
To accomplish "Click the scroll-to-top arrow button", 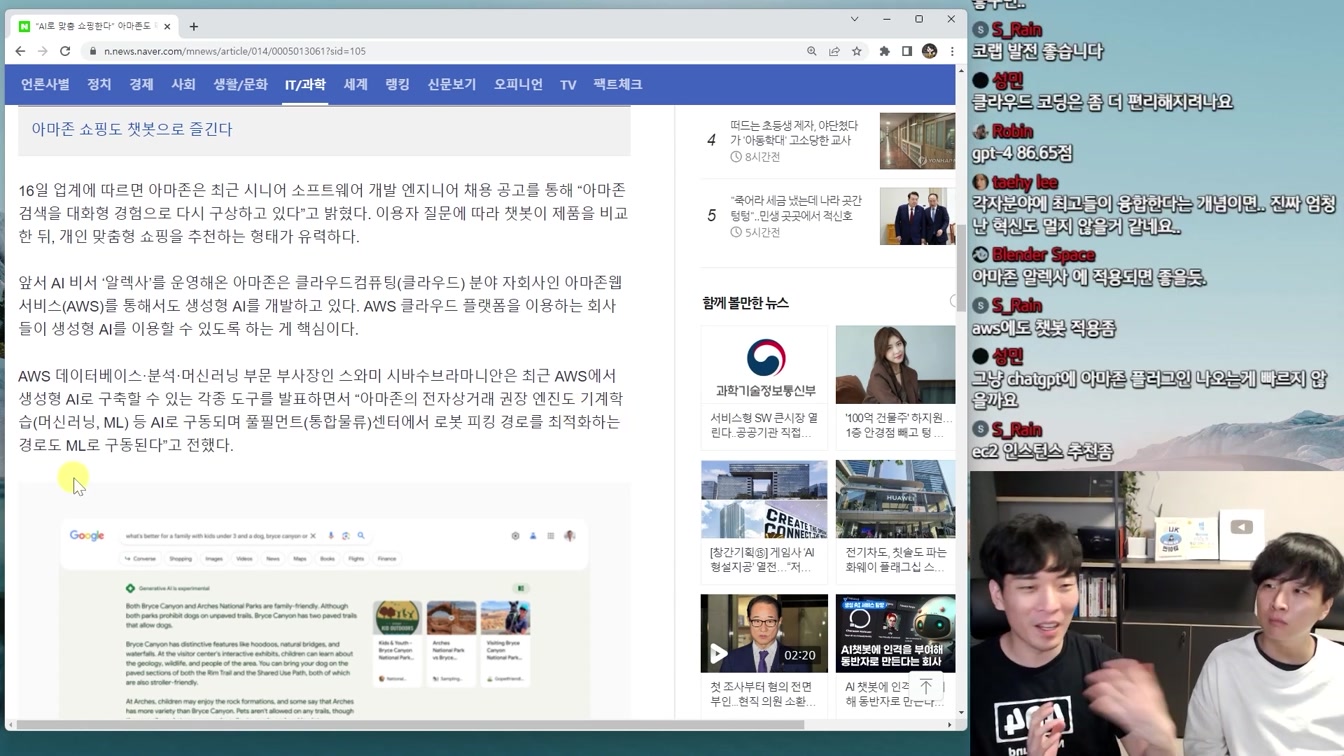I will (x=926, y=686).
